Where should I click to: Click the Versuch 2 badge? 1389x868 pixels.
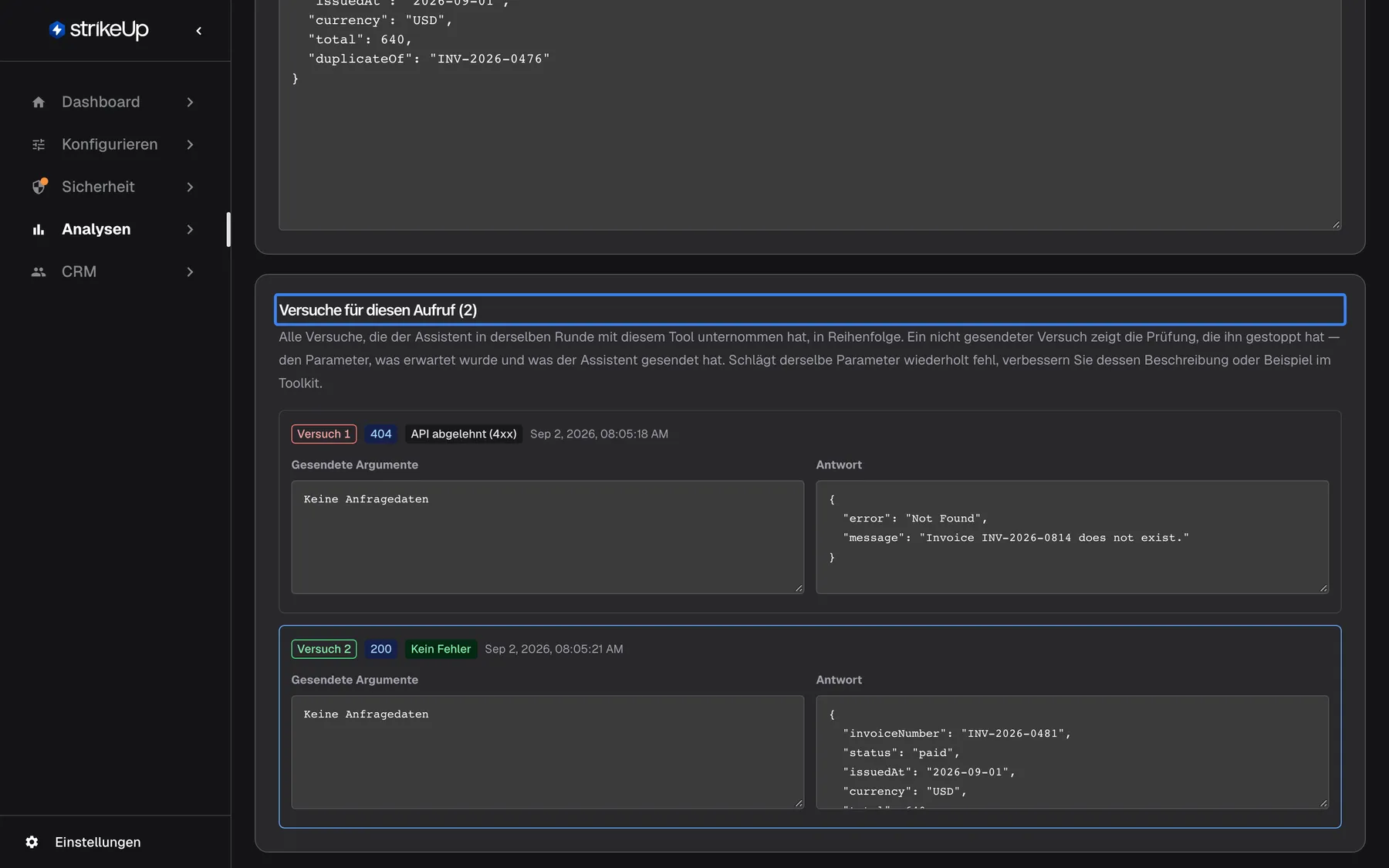coord(324,649)
